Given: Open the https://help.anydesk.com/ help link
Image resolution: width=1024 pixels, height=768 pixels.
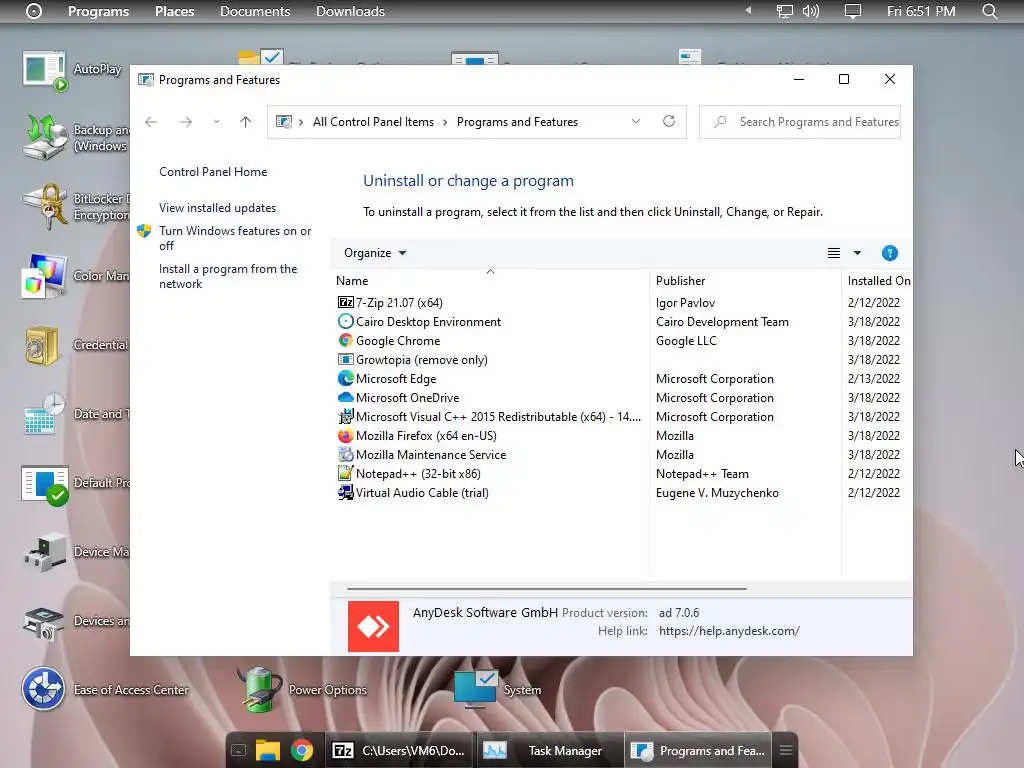Looking at the screenshot, I should click(x=729, y=631).
